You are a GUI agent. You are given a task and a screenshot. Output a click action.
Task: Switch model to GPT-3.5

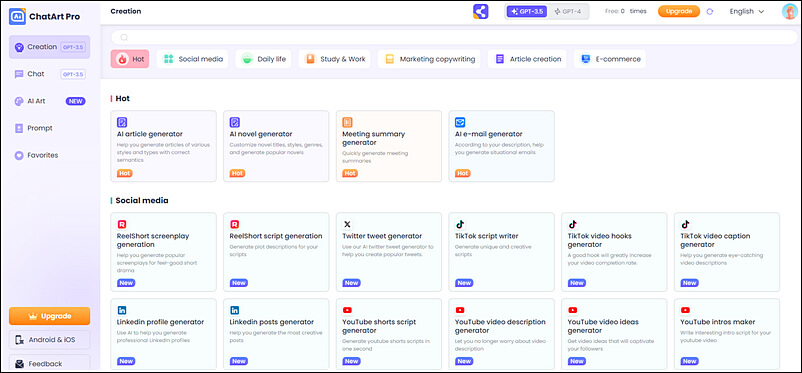point(526,11)
